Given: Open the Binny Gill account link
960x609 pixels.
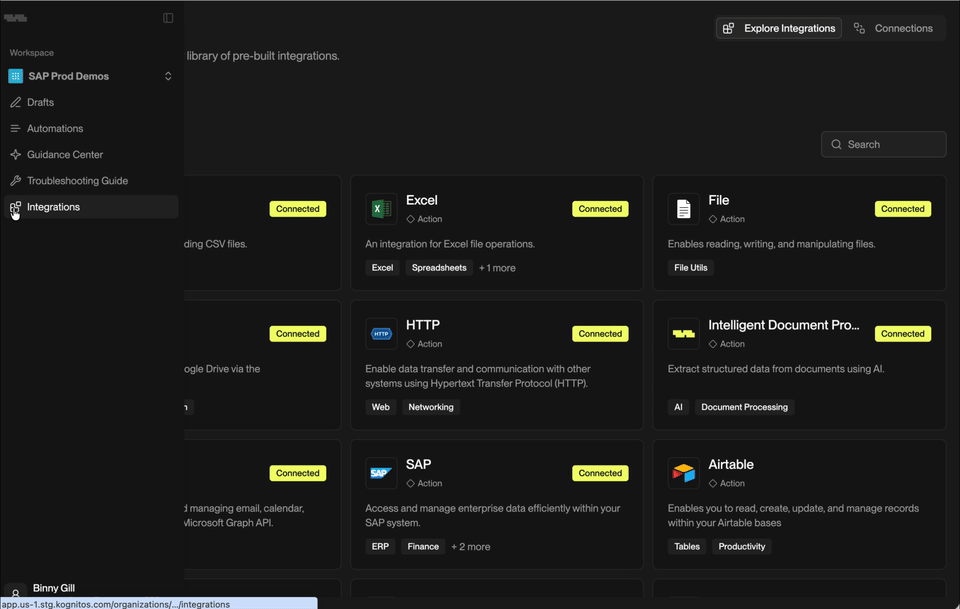Looking at the screenshot, I should 54,587.
